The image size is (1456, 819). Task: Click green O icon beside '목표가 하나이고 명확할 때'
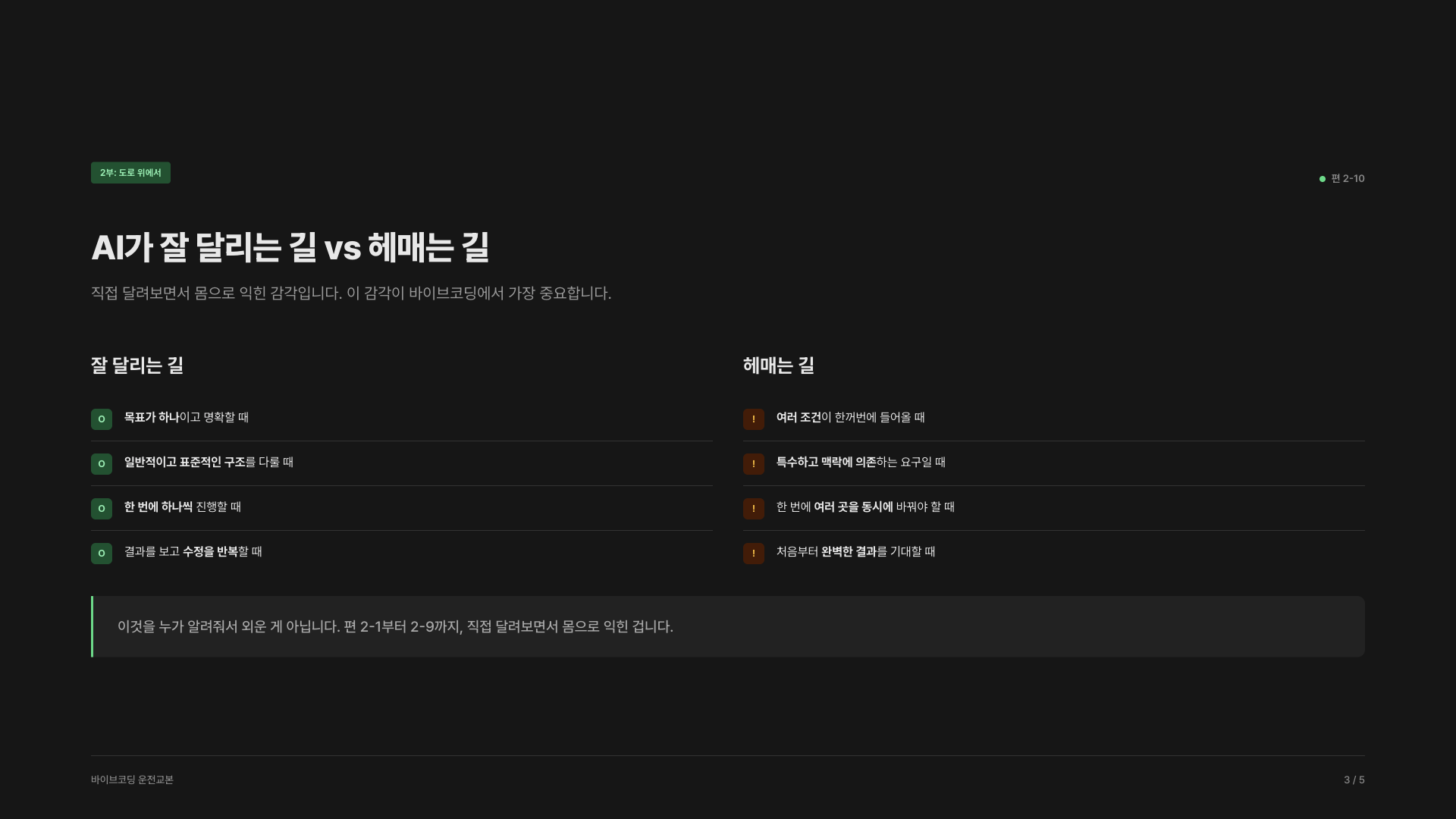click(x=102, y=419)
